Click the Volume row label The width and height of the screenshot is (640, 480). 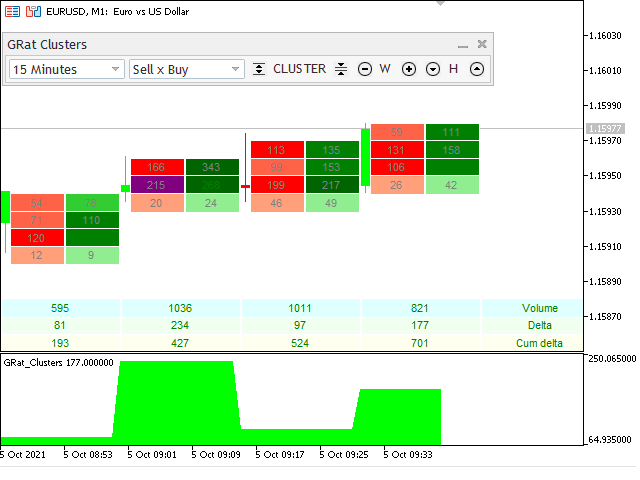(x=540, y=308)
